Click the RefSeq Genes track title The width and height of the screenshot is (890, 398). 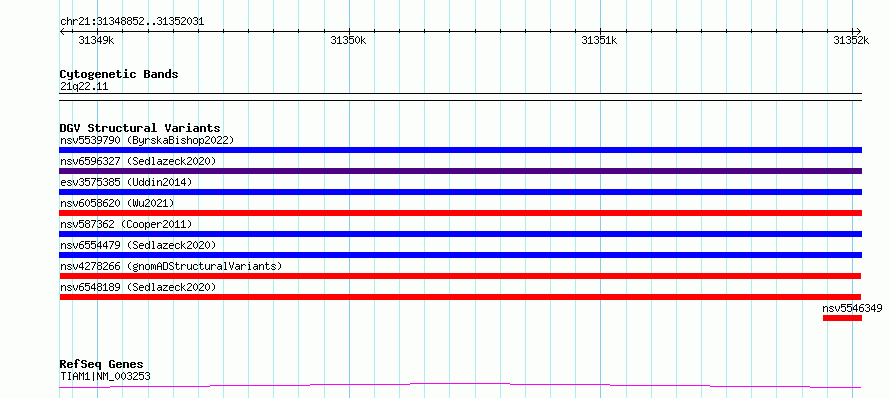click(x=101, y=364)
